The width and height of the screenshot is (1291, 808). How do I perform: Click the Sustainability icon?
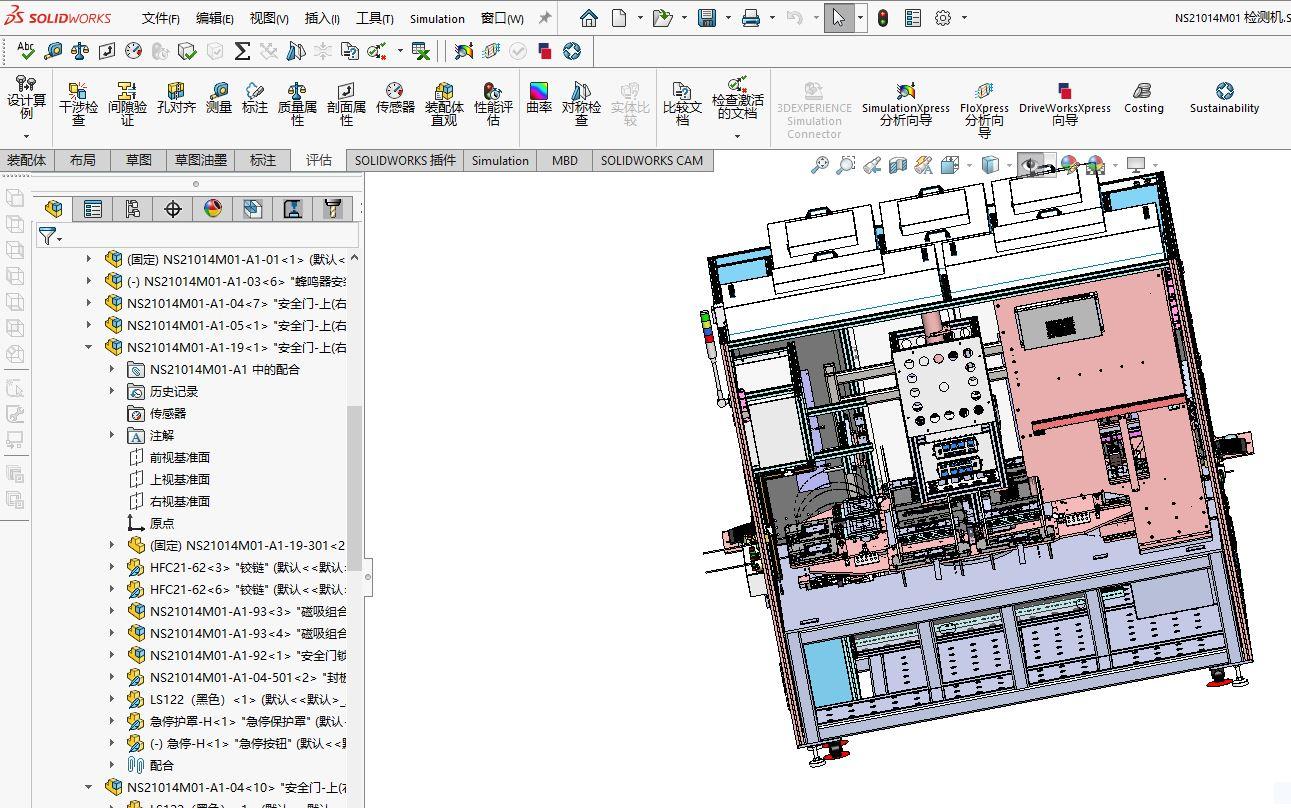point(1224,98)
